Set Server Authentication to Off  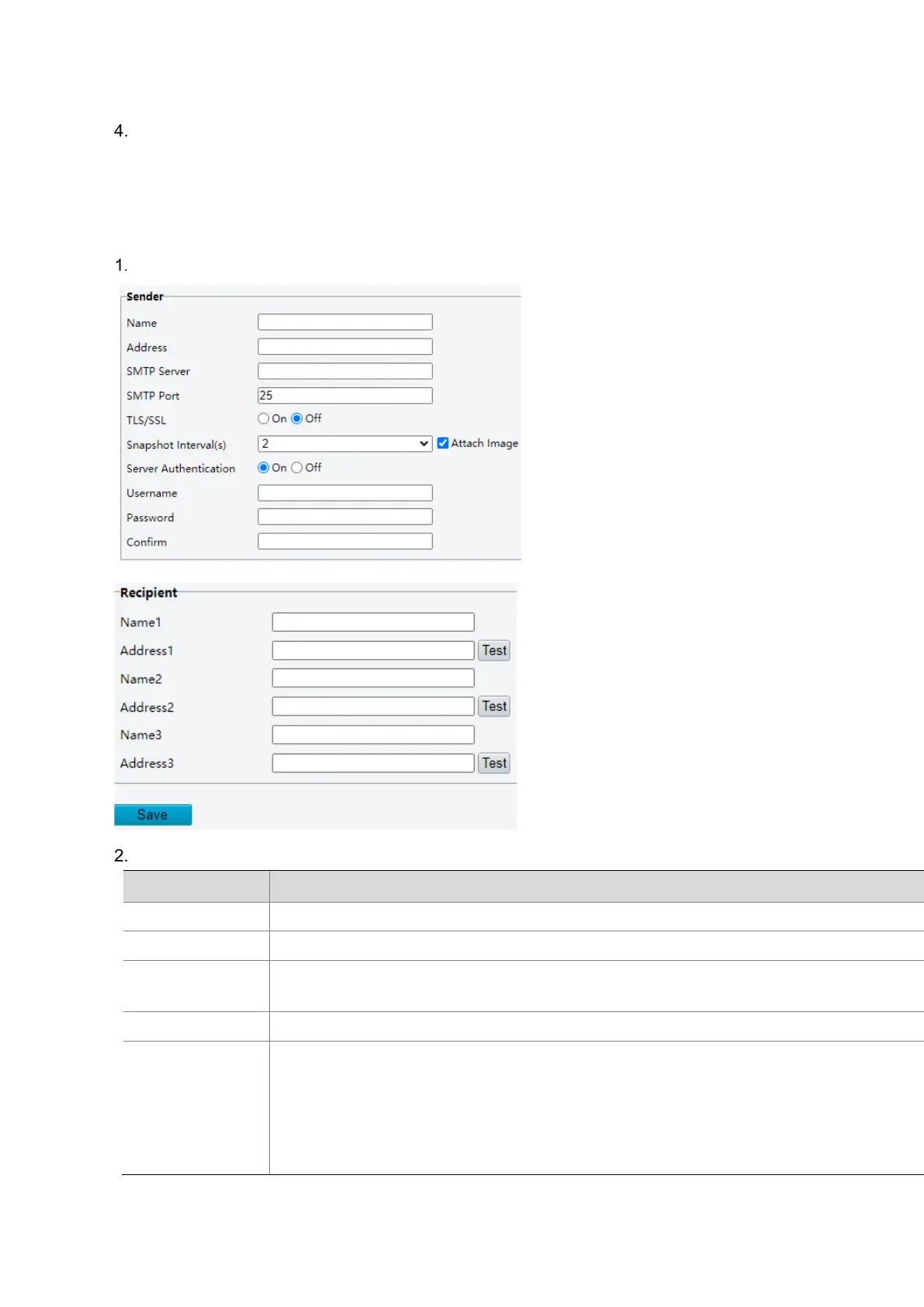(x=297, y=467)
